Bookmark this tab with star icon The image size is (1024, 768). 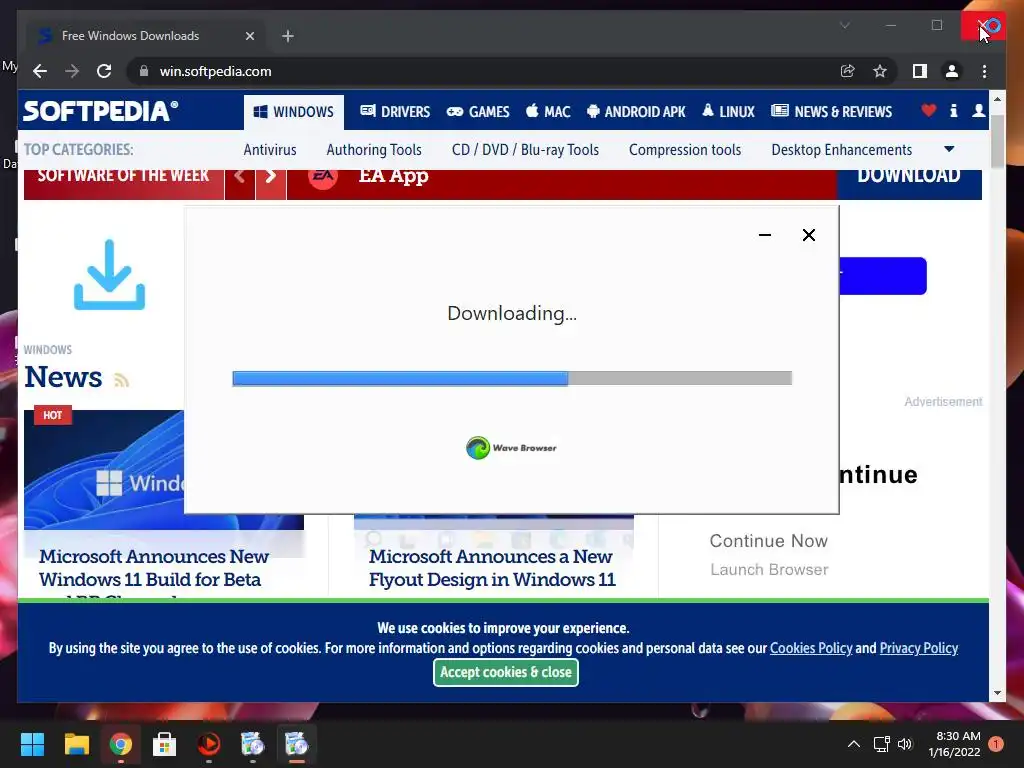pyautogui.click(x=880, y=71)
